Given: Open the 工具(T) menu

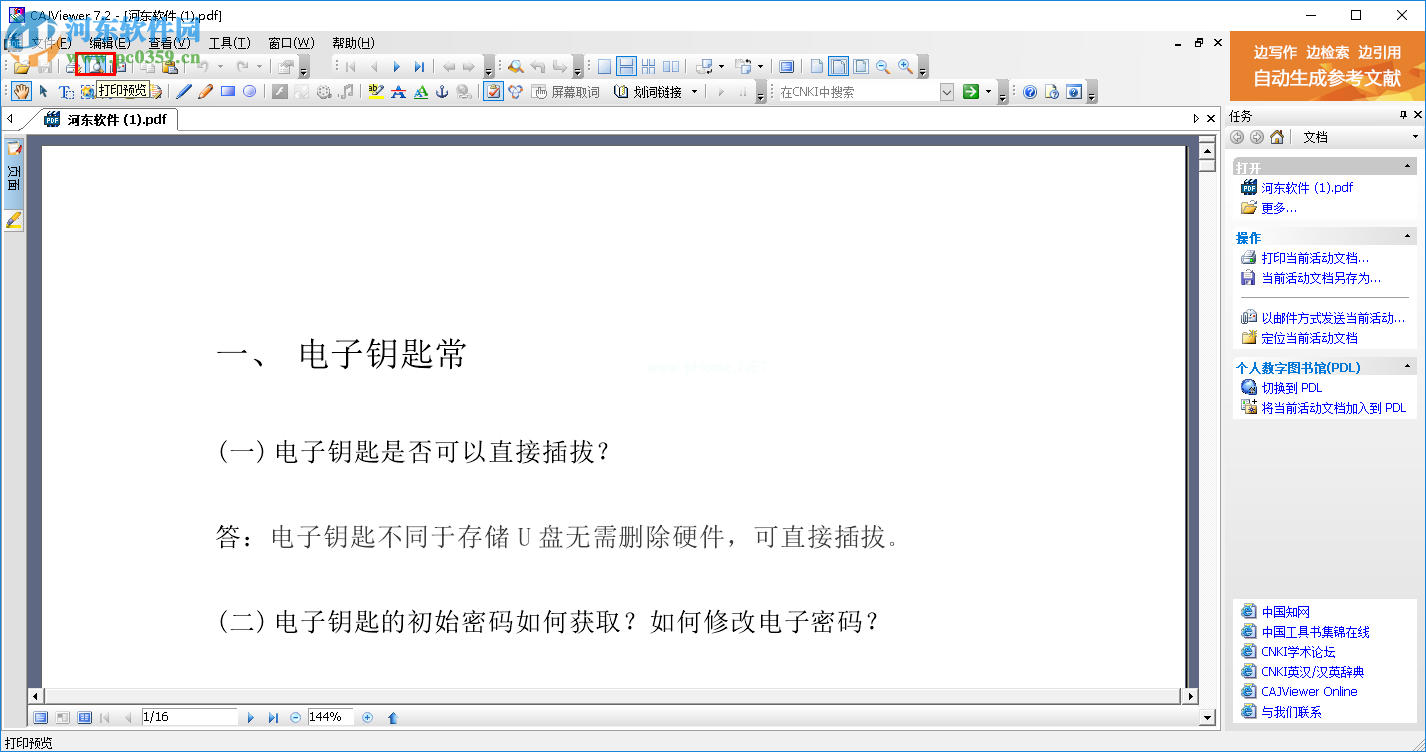Looking at the screenshot, I should (x=229, y=43).
